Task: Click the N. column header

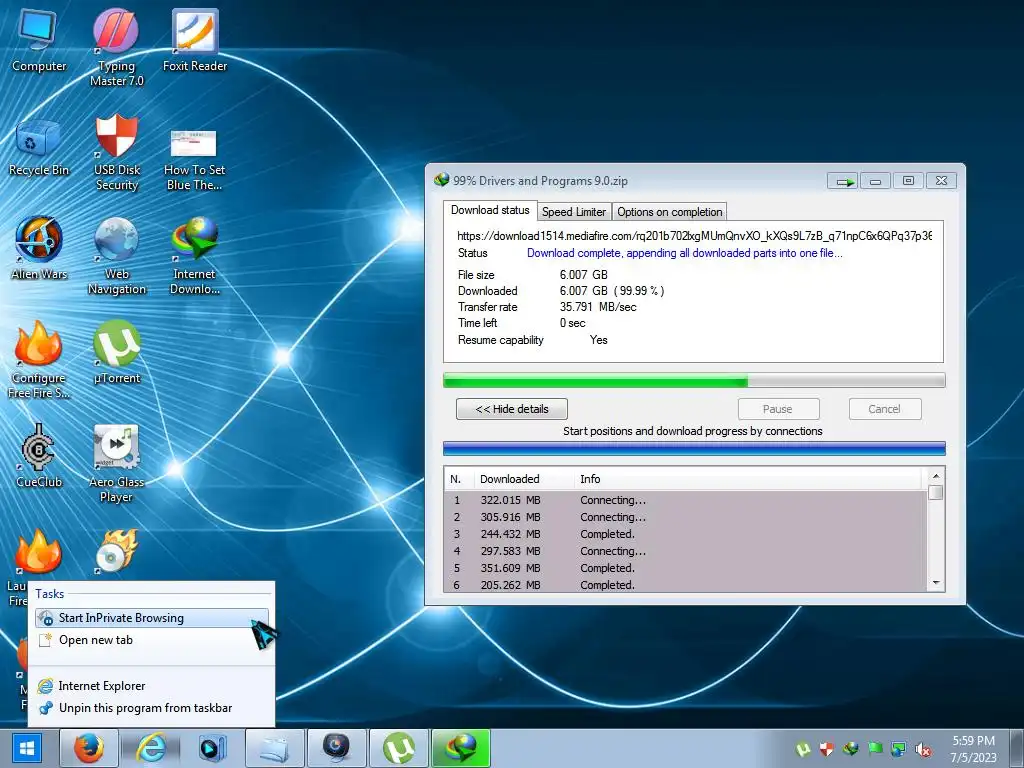Action: point(459,479)
